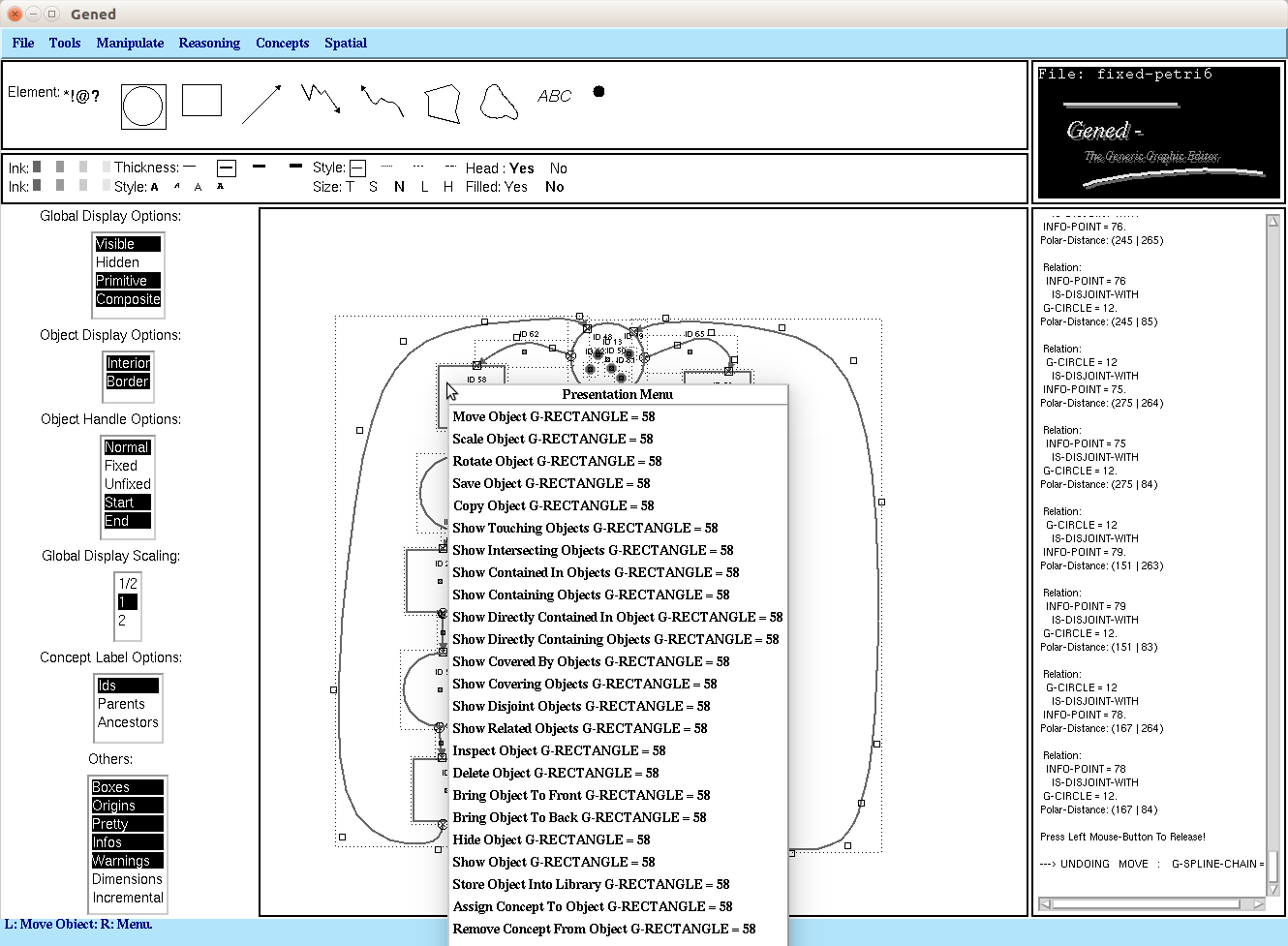
Task: Choose the third, thicker line thickness
Action: pos(259,167)
